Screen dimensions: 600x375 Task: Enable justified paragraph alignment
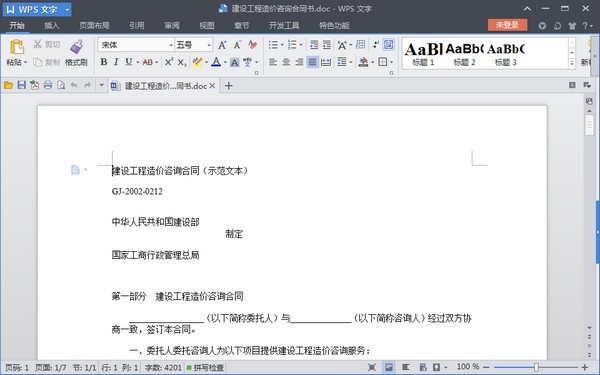[313, 62]
